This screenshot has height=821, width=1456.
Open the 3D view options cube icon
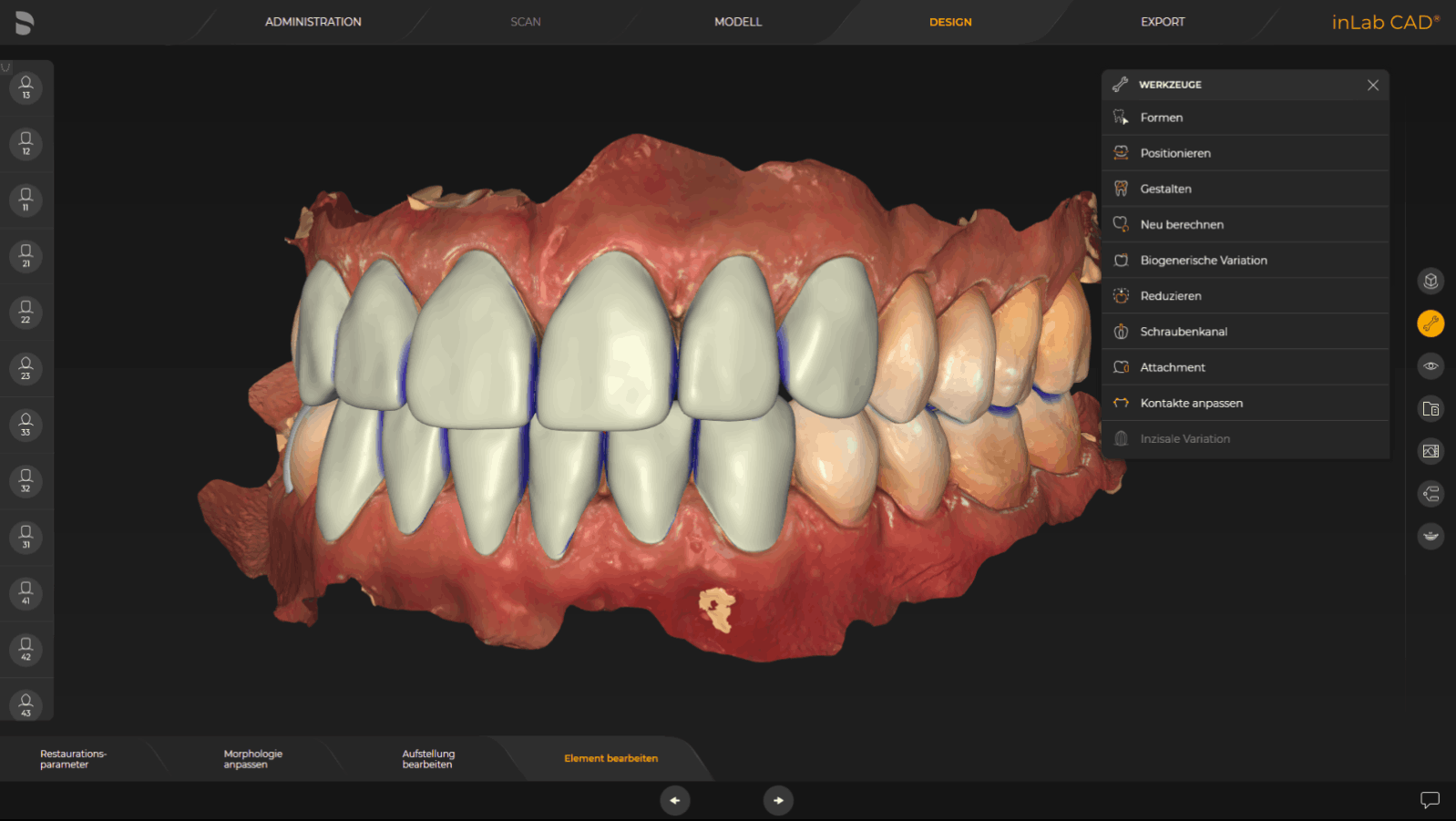[1430, 281]
